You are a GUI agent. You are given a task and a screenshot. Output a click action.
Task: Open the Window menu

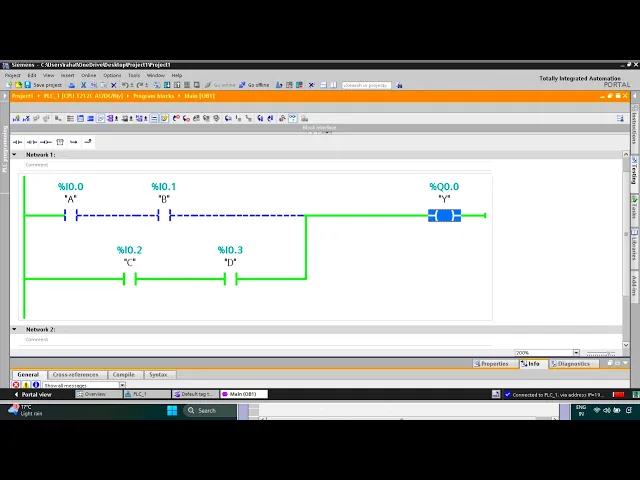click(156, 76)
